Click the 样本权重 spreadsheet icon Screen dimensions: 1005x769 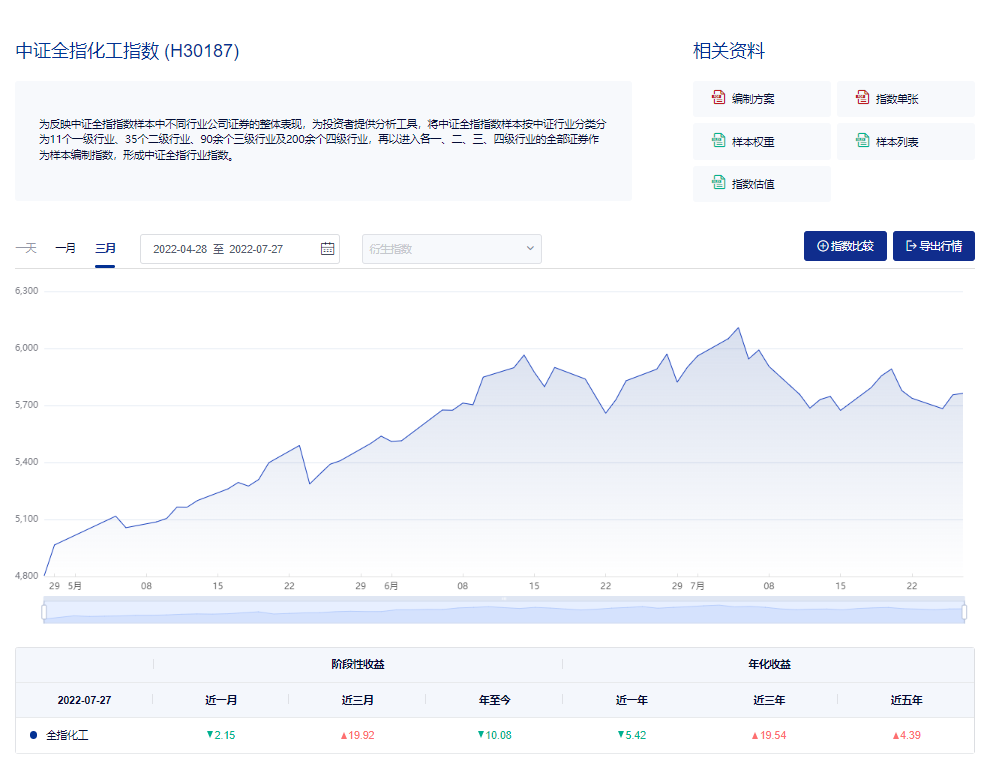point(718,141)
